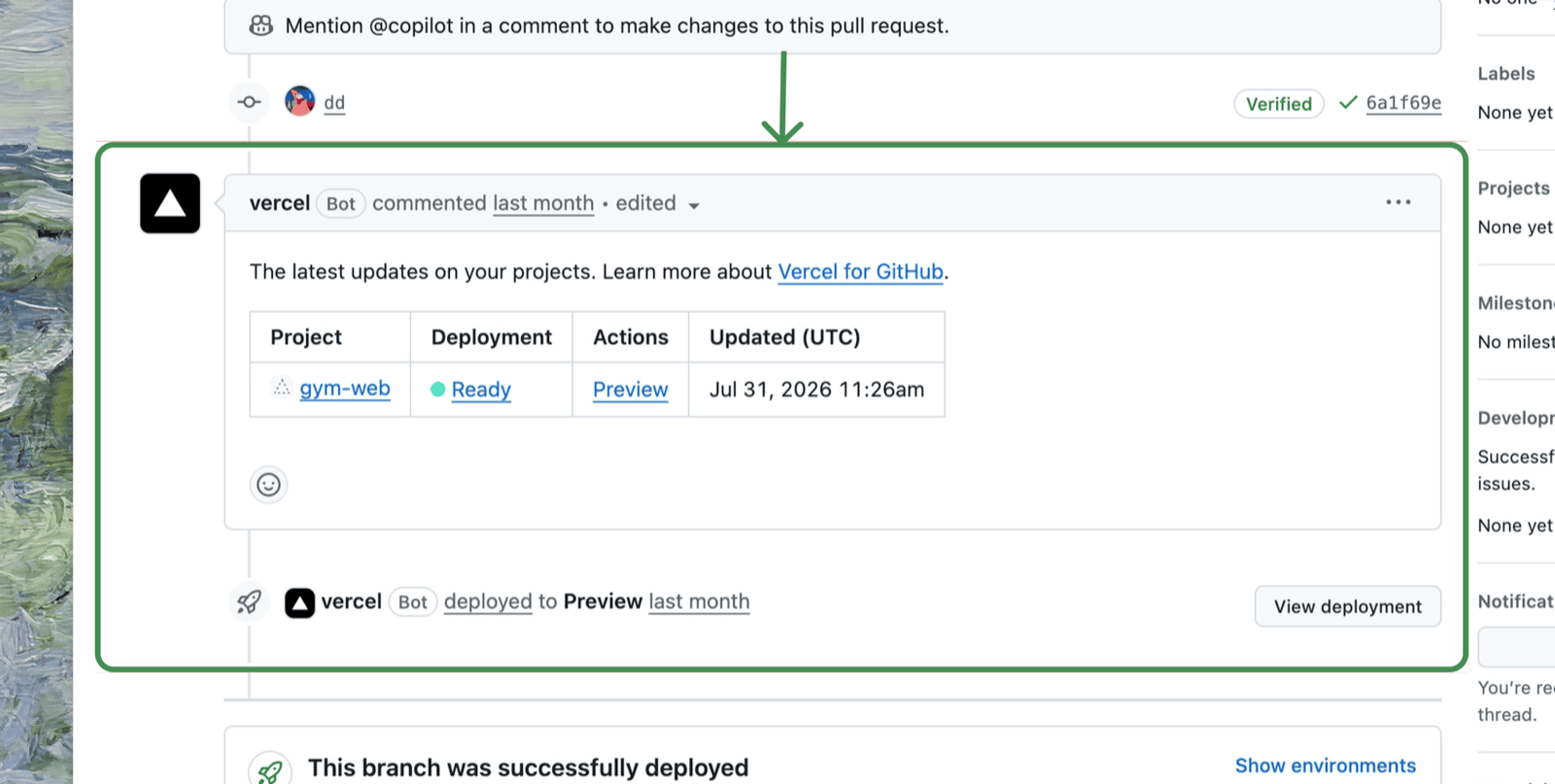Click the Copilot icon in mention banner
The width and height of the screenshot is (1555, 784).
tap(261, 25)
